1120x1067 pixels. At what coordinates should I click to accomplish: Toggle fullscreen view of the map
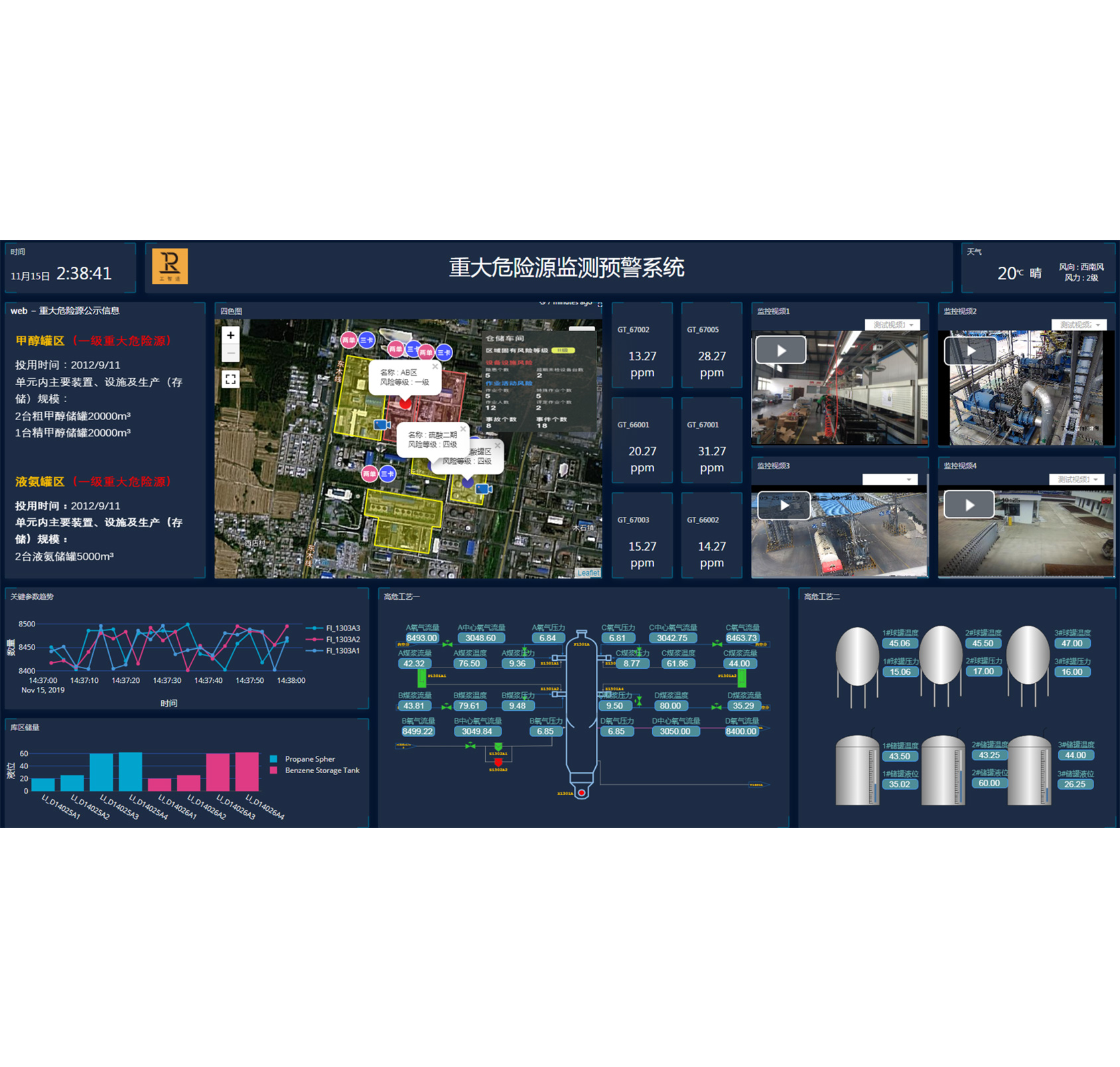[230, 380]
